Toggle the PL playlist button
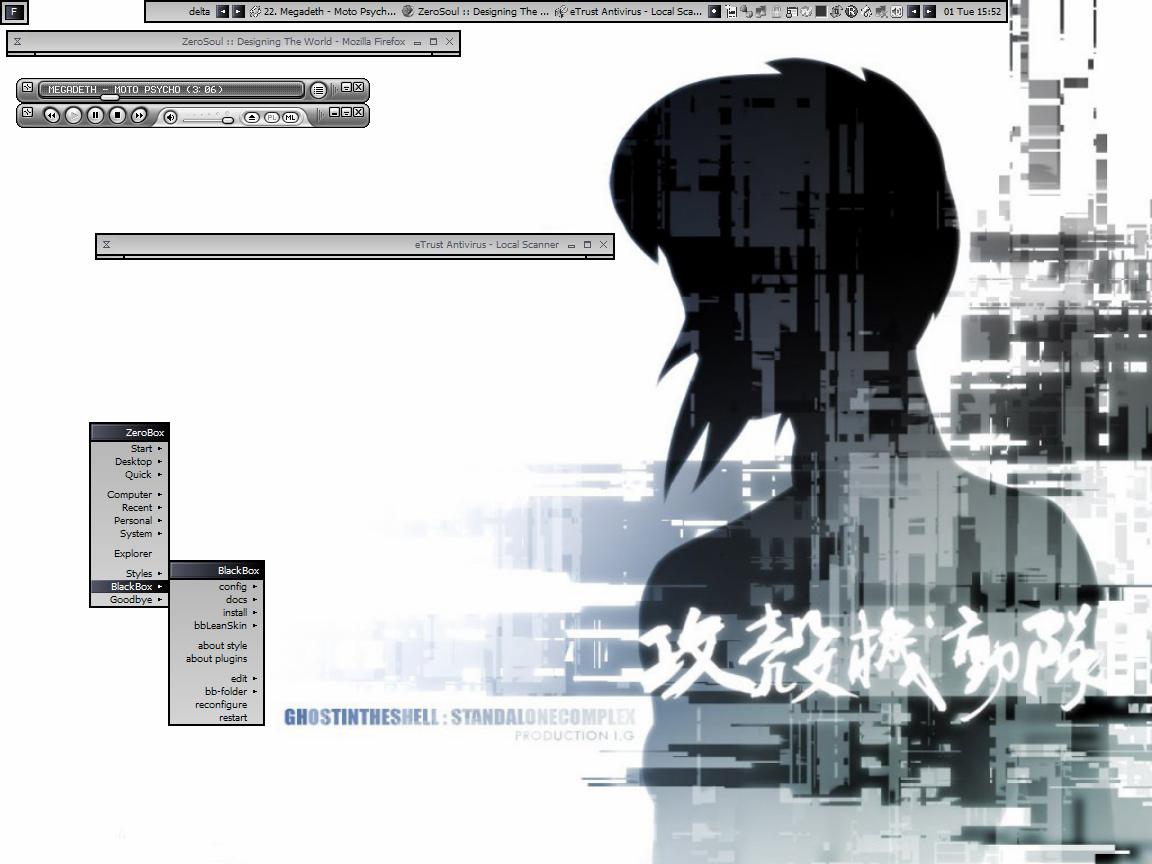The height and width of the screenshot is (864, 1152). pyautogui.click(x=272, y=118)
